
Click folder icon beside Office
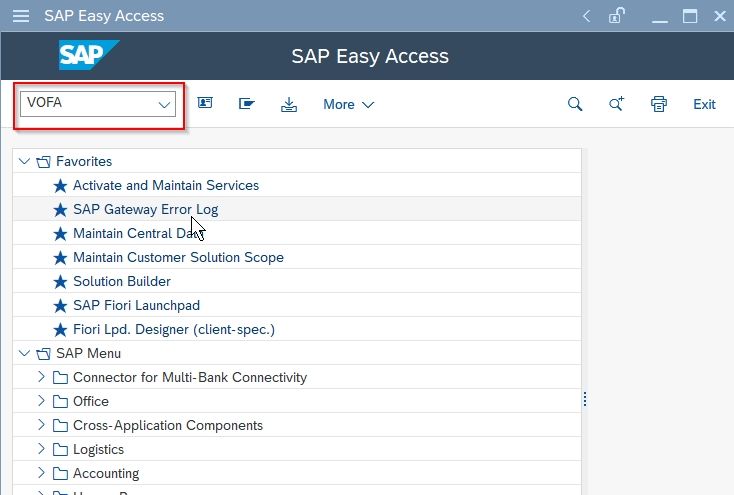pos(60,401)
